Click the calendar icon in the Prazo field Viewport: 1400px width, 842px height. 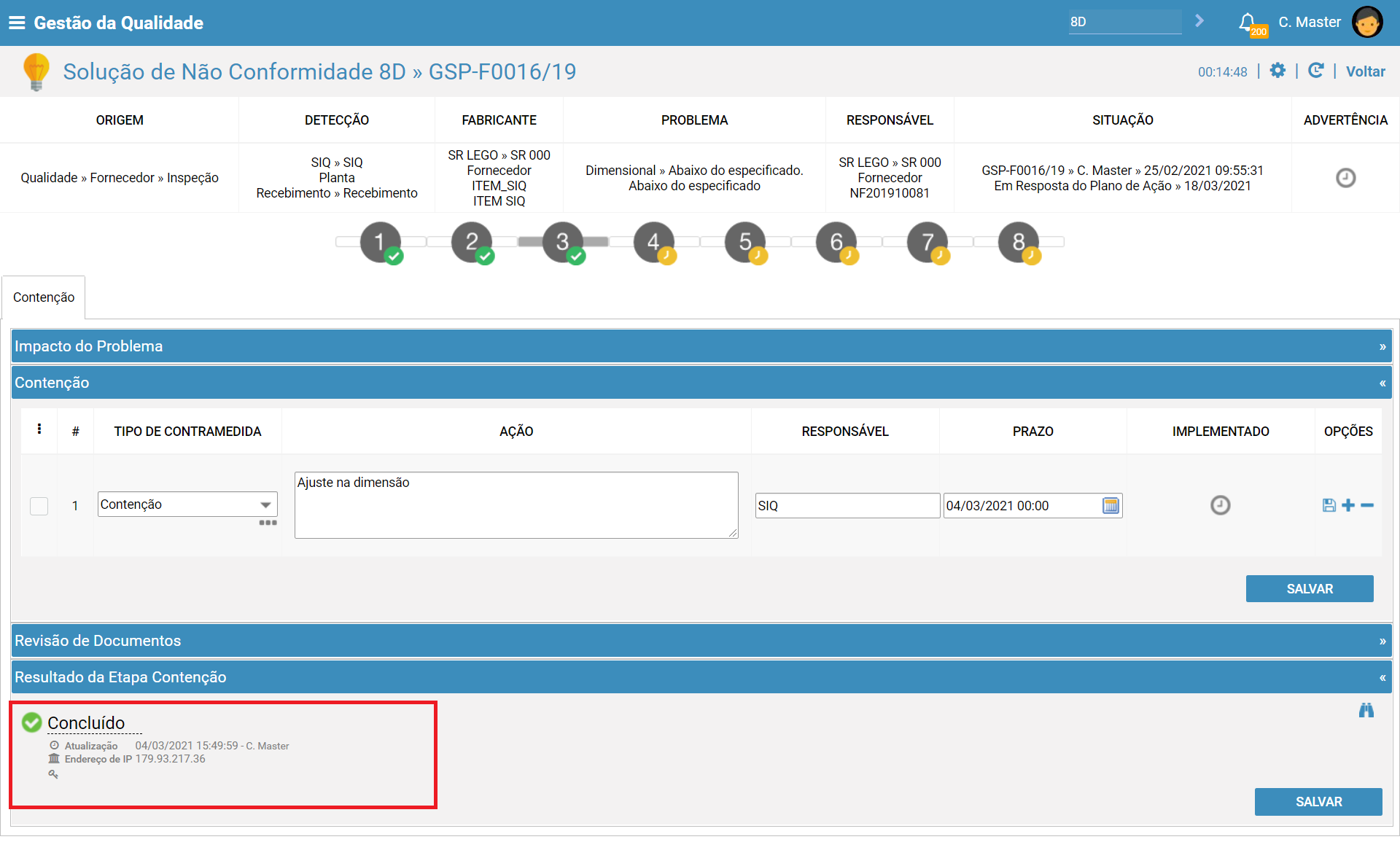(x=1111, y=505)
